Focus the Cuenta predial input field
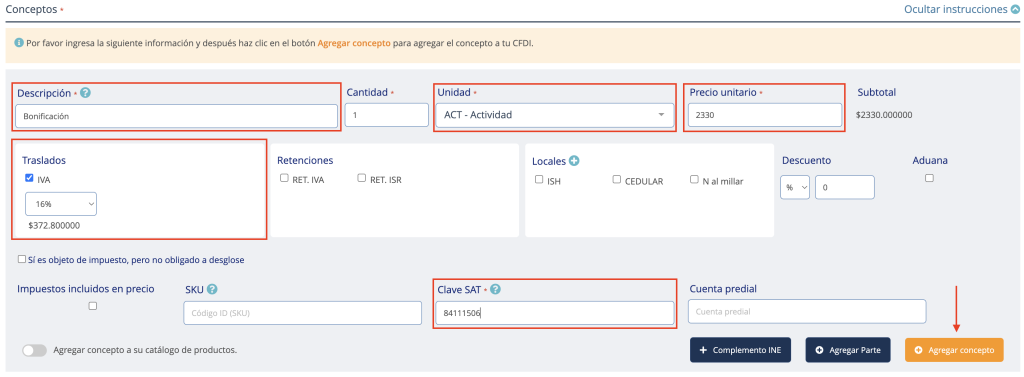This screenshot has height=377, width=1024. coord(807,312)
